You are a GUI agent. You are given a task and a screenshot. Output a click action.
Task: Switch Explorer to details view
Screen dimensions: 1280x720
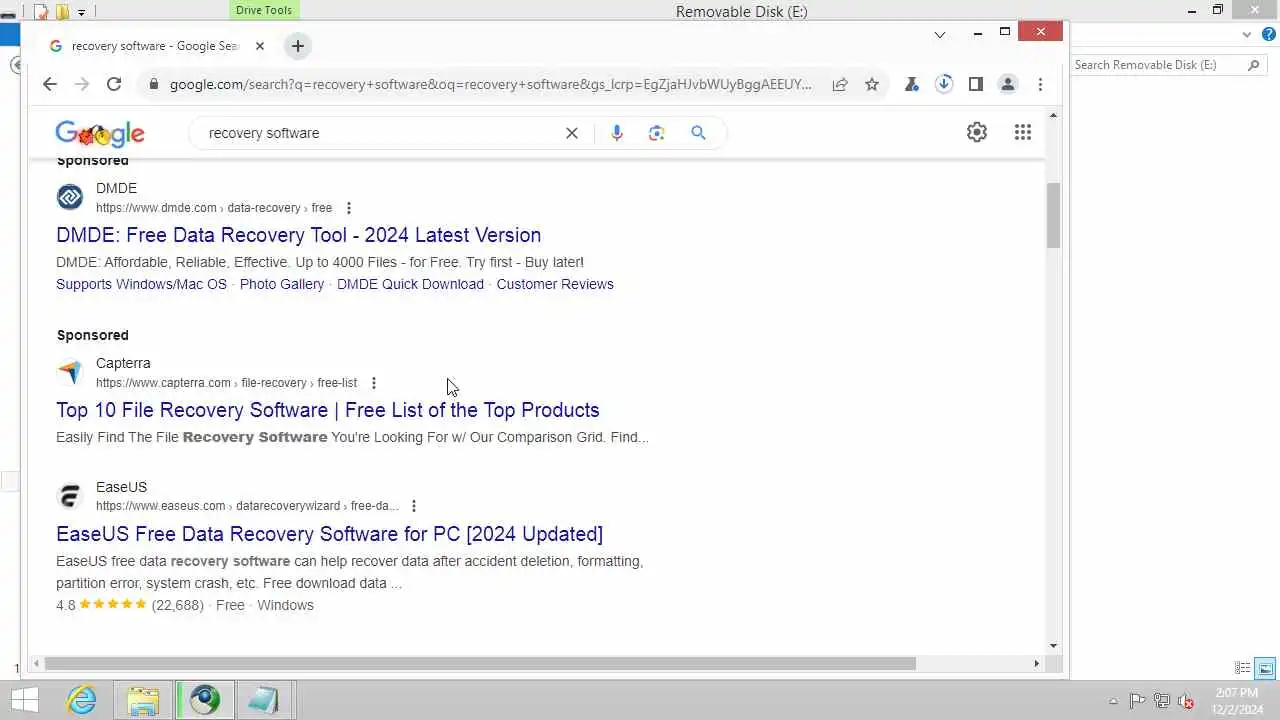coord(1243,668)
